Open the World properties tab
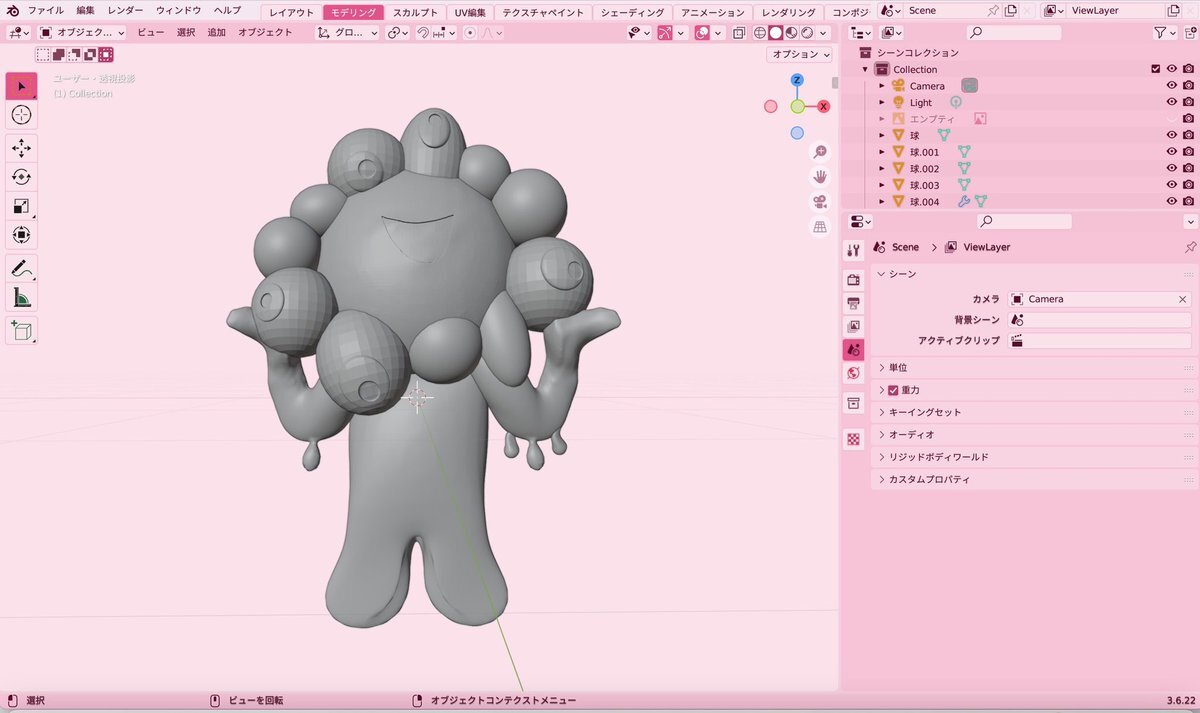The height and width of the screenshot is (713, 1200). tap(854, 373)
